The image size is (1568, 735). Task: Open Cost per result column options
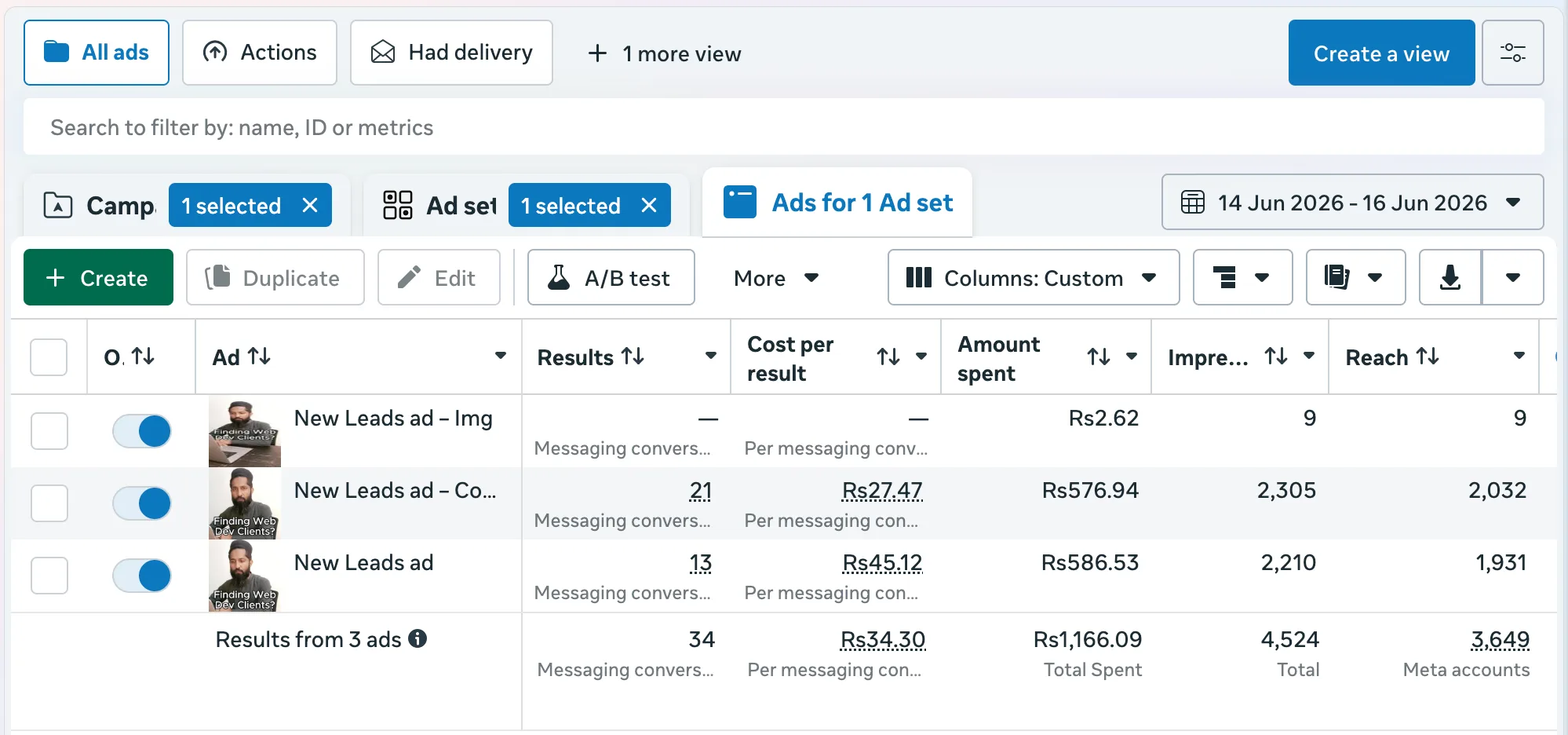click(x=921, y=356)
